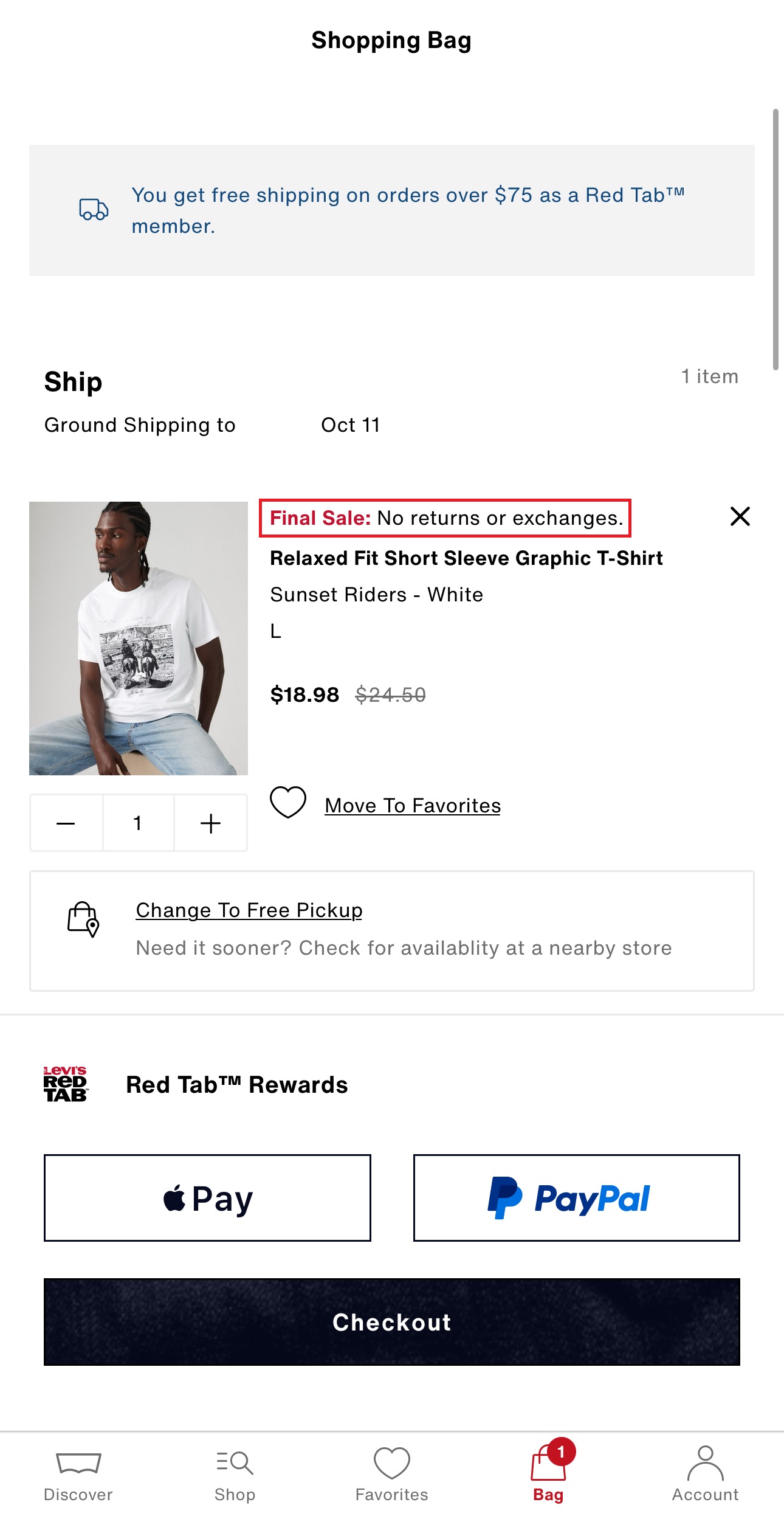Tap the shipping truck icon in banner
Image resolution: width=784 pixels, height=1533 pixels.
[x=94, y=209]
